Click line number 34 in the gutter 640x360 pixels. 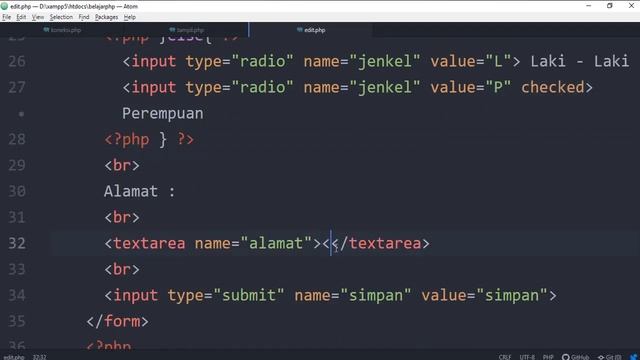tap(17, 295)
